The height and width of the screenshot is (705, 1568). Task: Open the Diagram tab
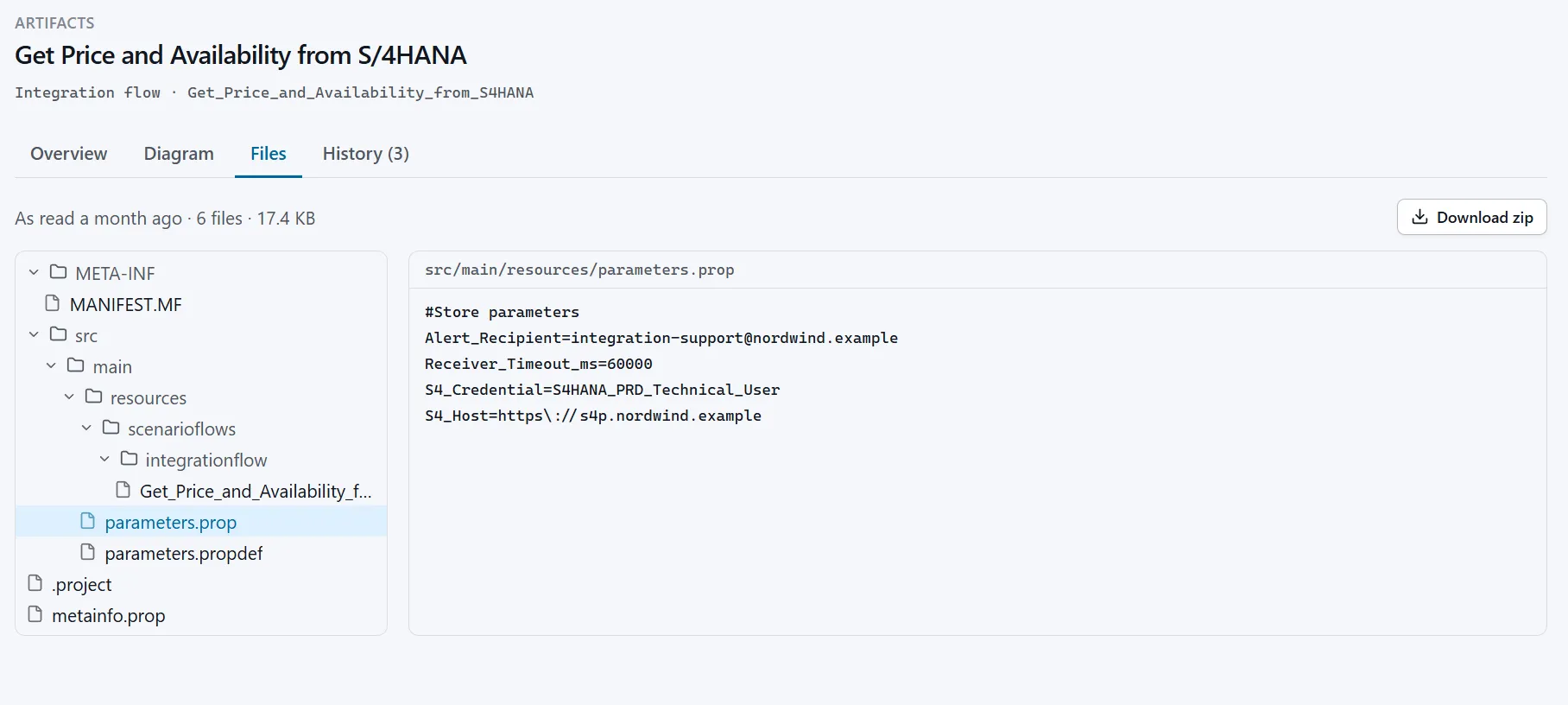tap(179, 154)
